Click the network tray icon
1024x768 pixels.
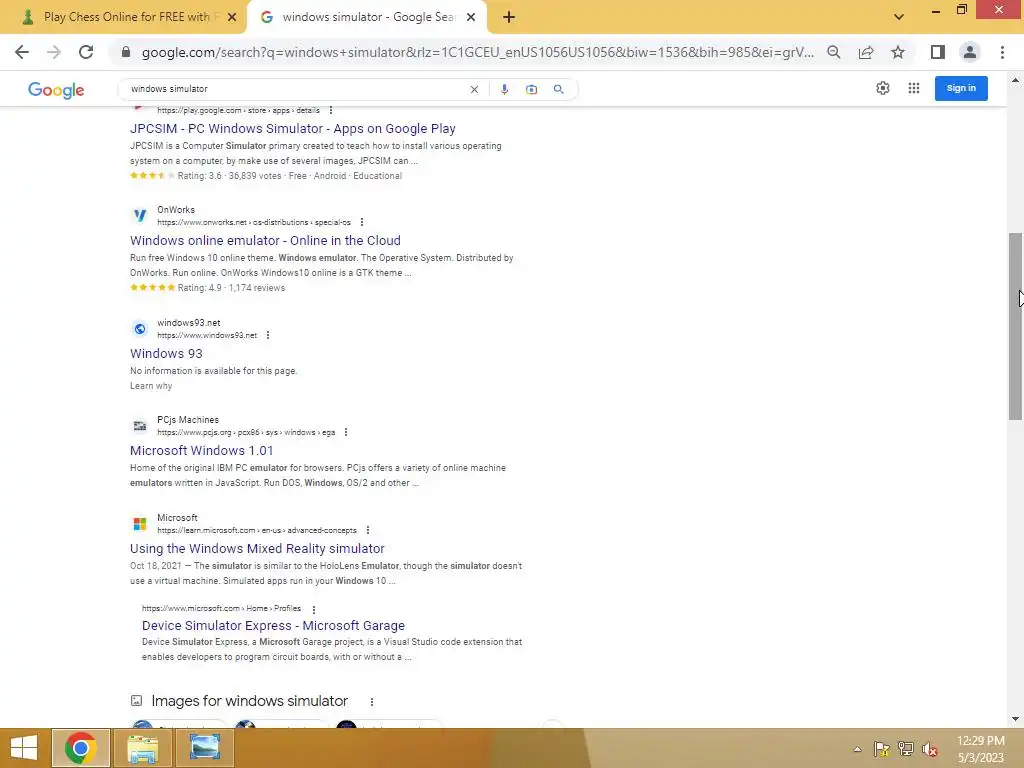(906, 748)
